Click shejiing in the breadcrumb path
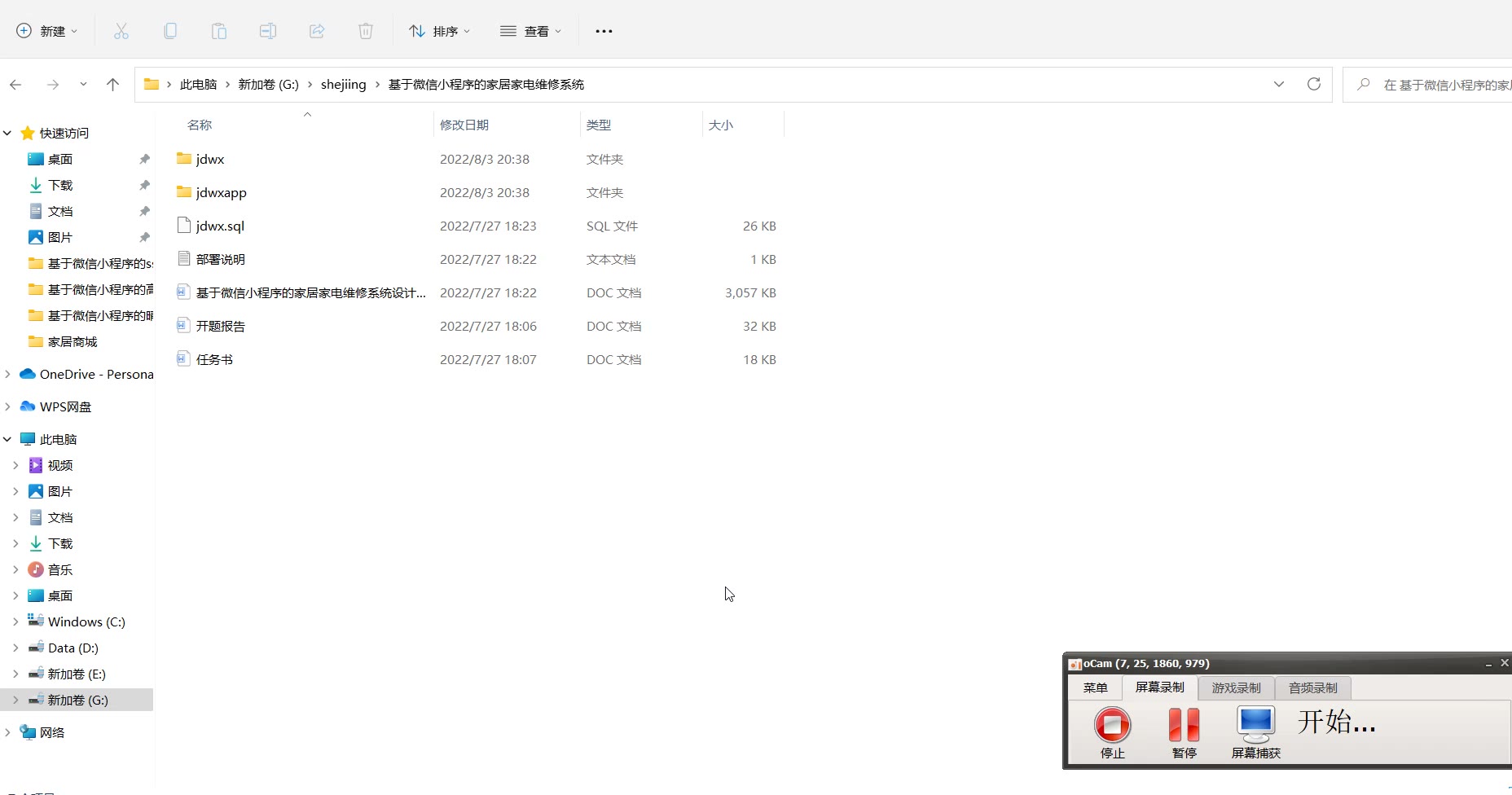The height and width of the screenshot is (795, 1512). 343,84
